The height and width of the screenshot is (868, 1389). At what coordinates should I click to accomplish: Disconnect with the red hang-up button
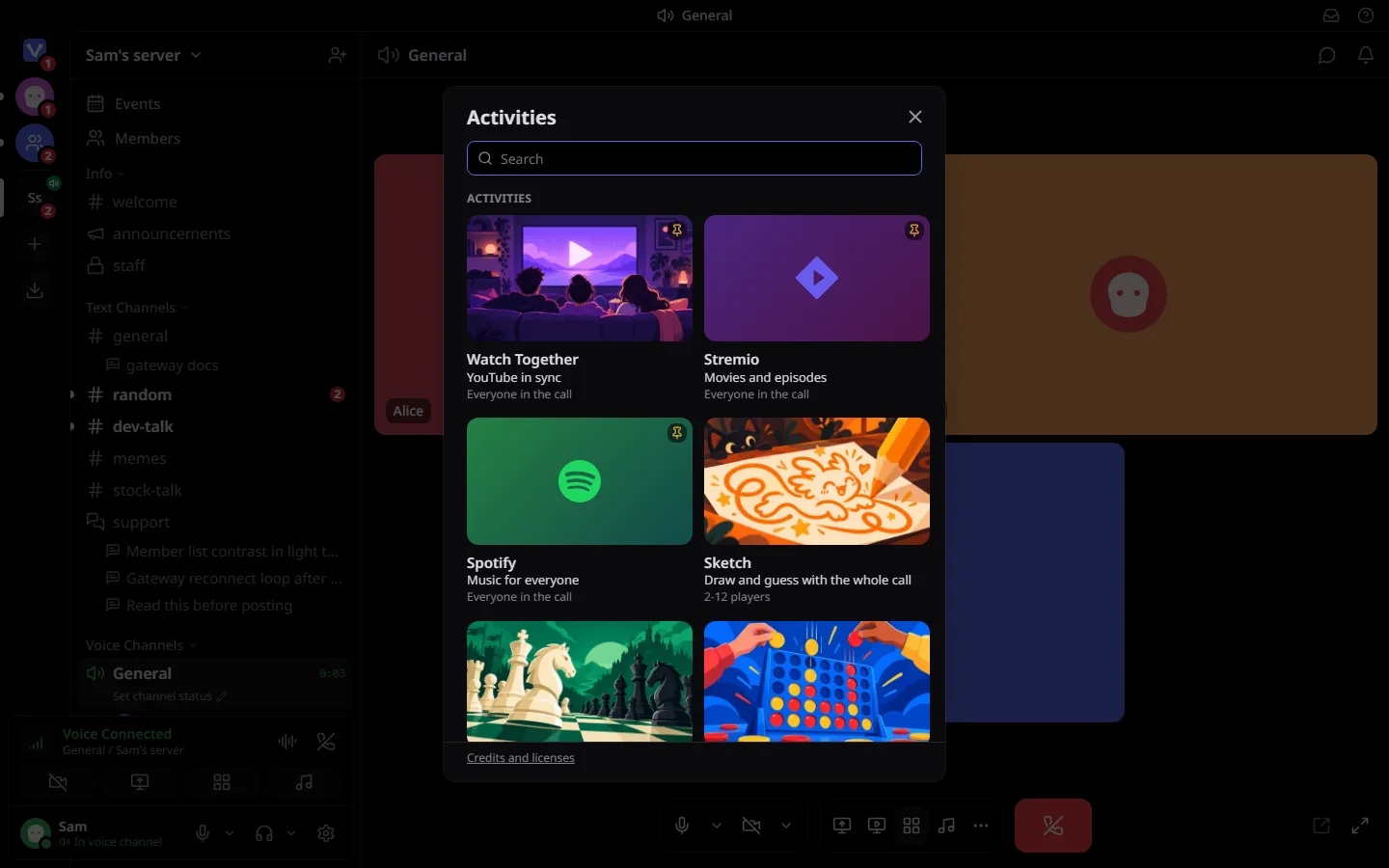coord(1053,826)
